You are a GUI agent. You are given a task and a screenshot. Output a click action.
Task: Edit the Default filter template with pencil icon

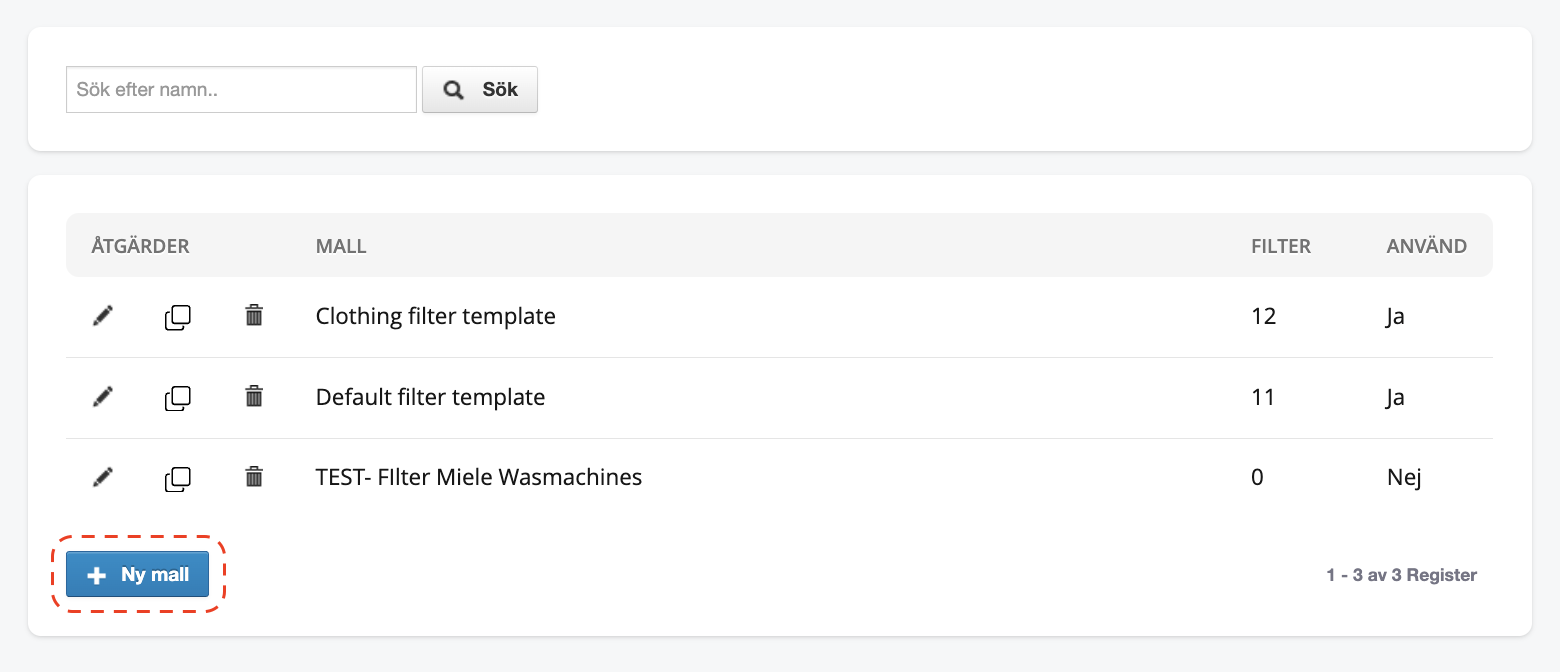point(102,397)
